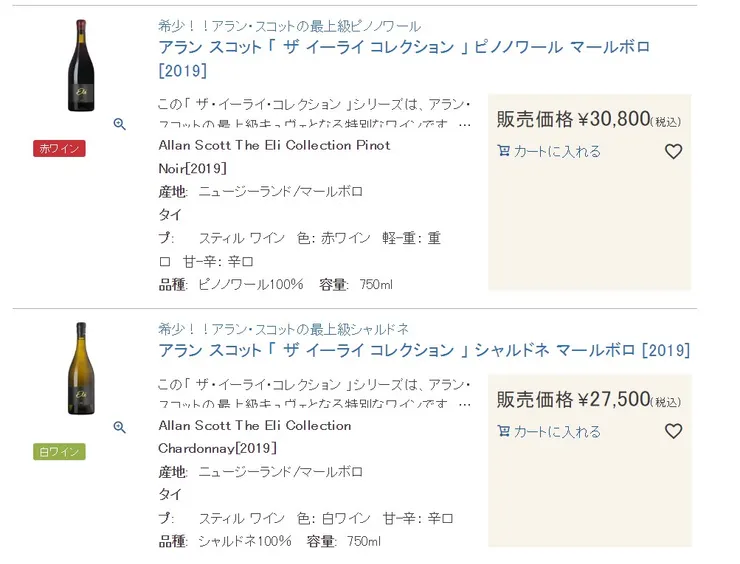Expand the truncated Chardonnay description ellipsis

[464, 405]
